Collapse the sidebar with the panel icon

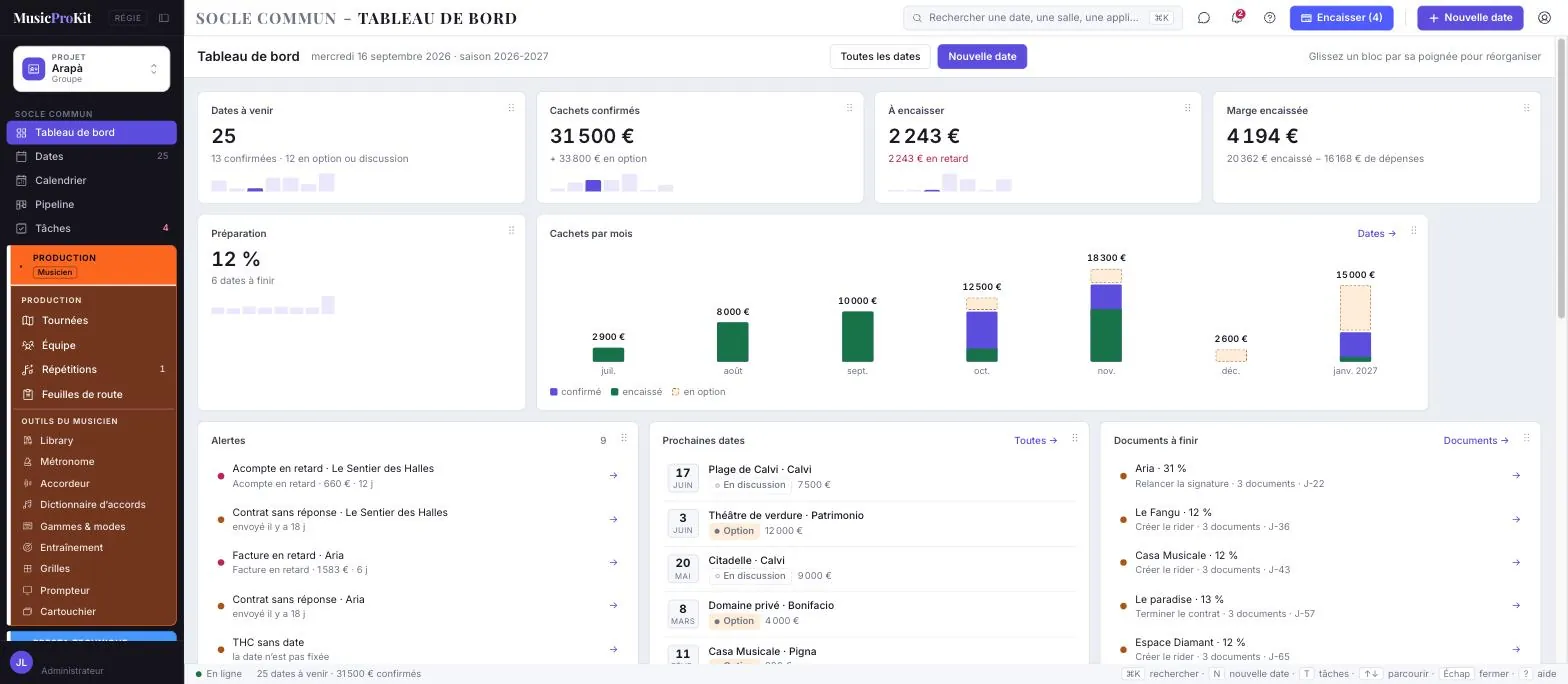164,18
